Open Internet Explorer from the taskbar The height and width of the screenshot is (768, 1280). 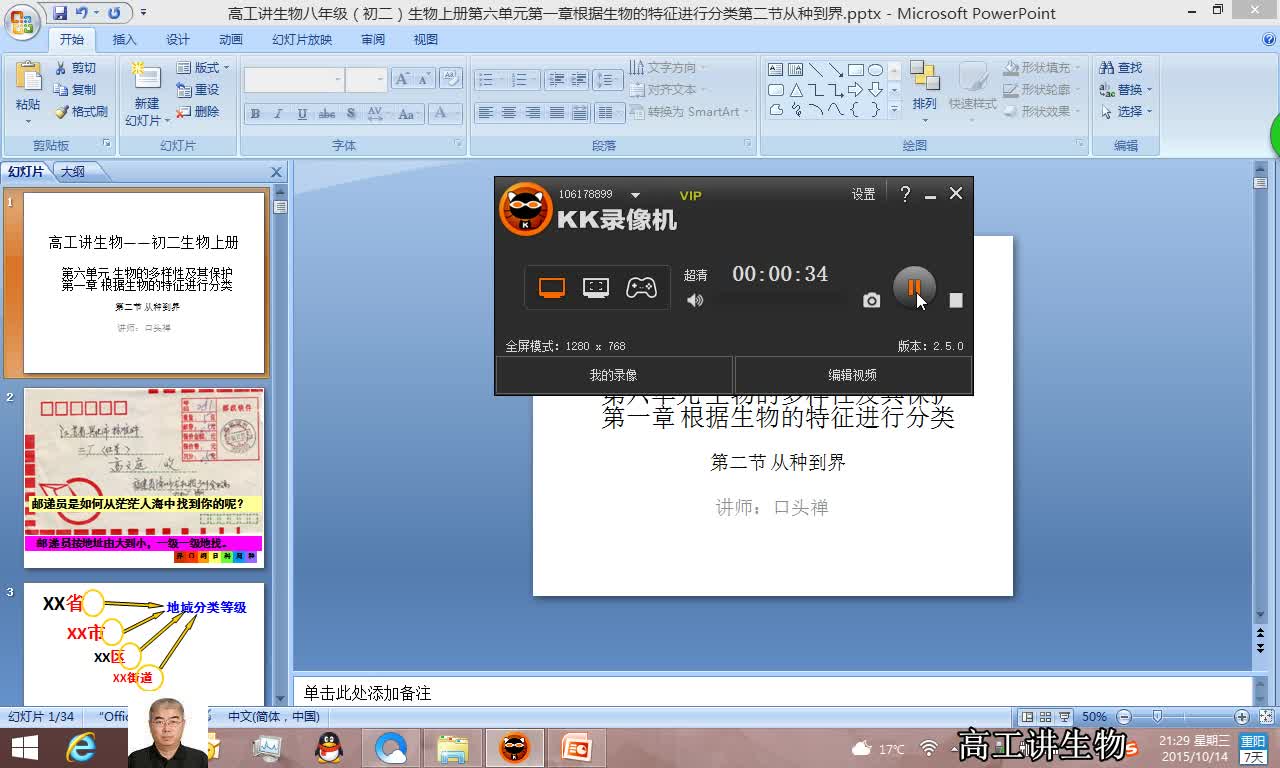[x=81, y=747]
